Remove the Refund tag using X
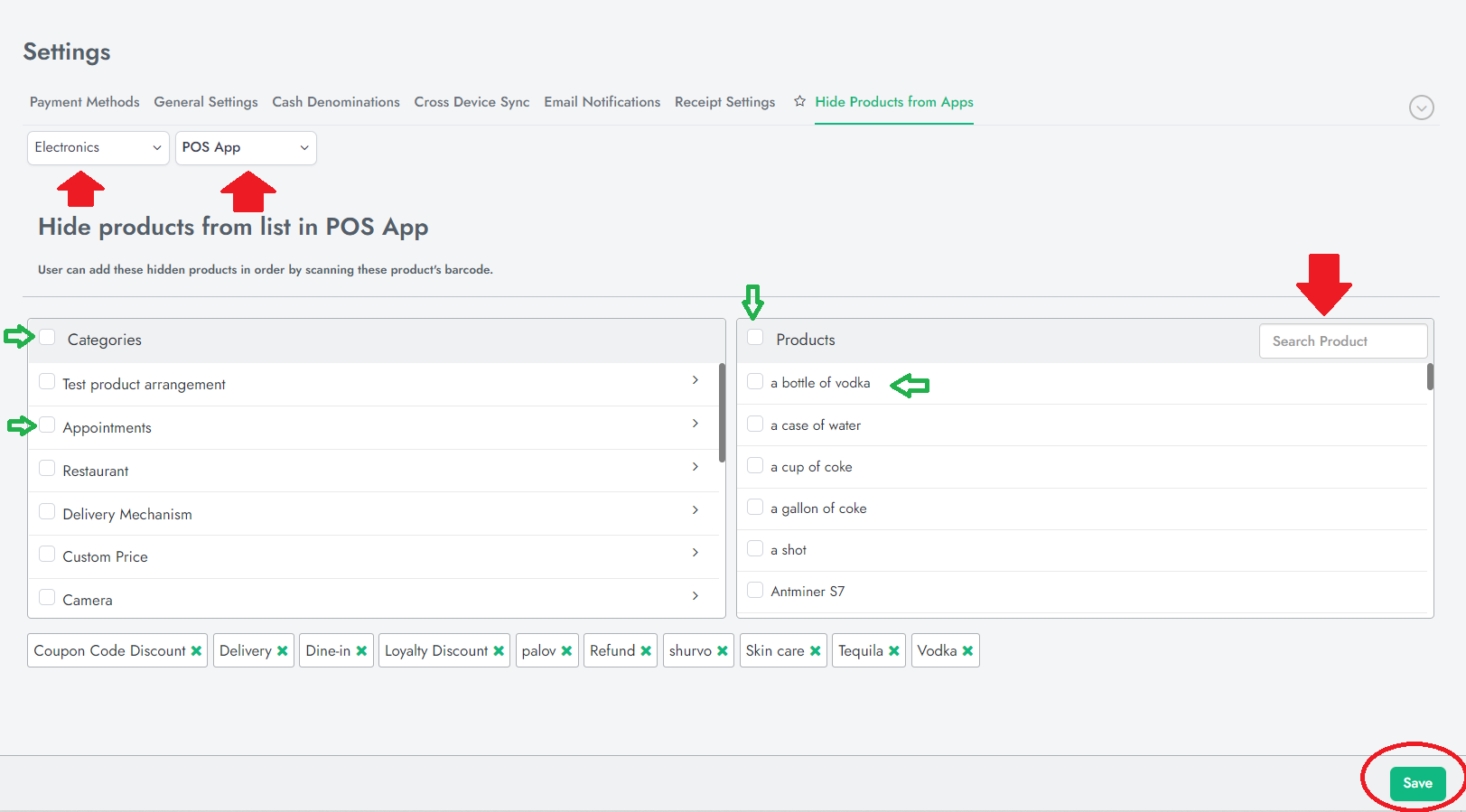This screenshot has height=812, width=1466. point(646,651)
